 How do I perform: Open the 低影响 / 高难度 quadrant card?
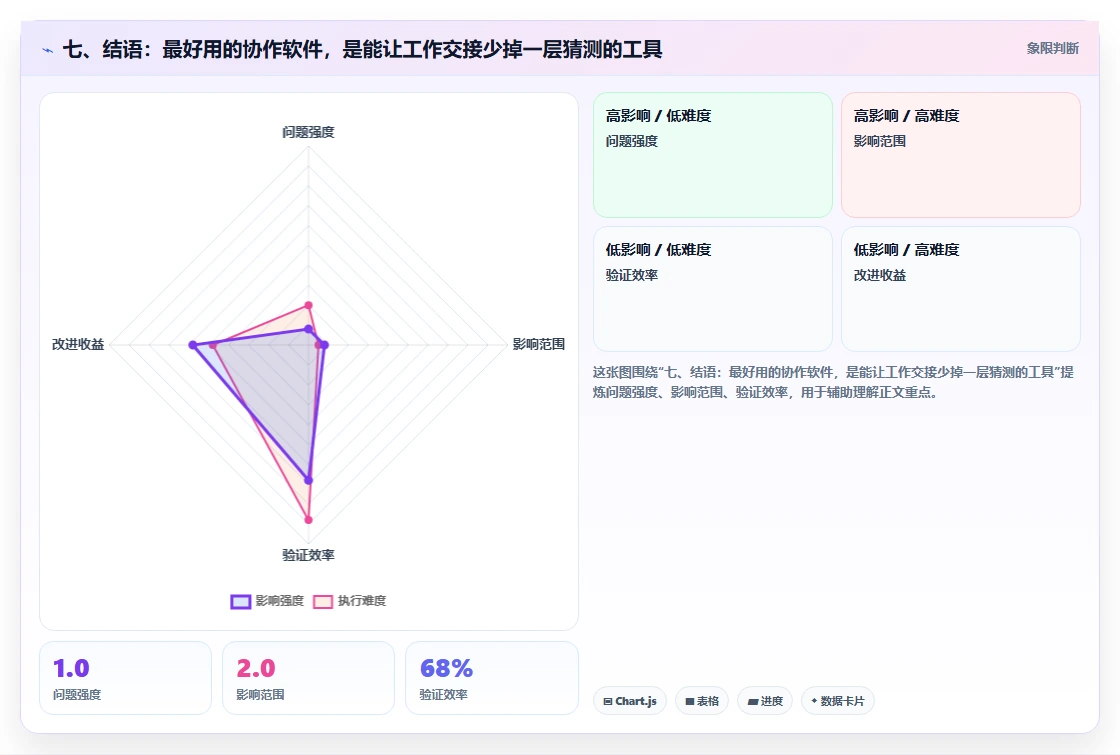click(x=961, y=289)
